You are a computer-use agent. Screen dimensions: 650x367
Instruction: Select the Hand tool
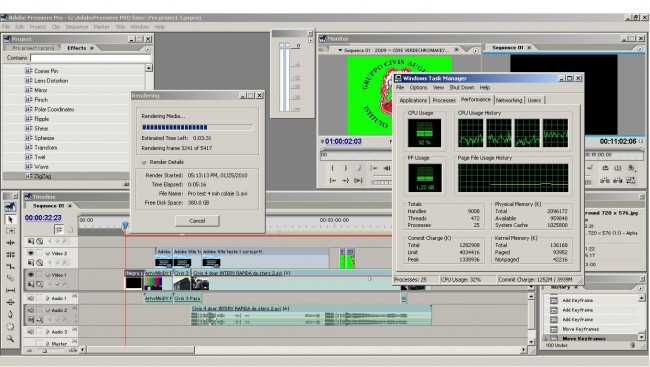(x=10, y=326)
